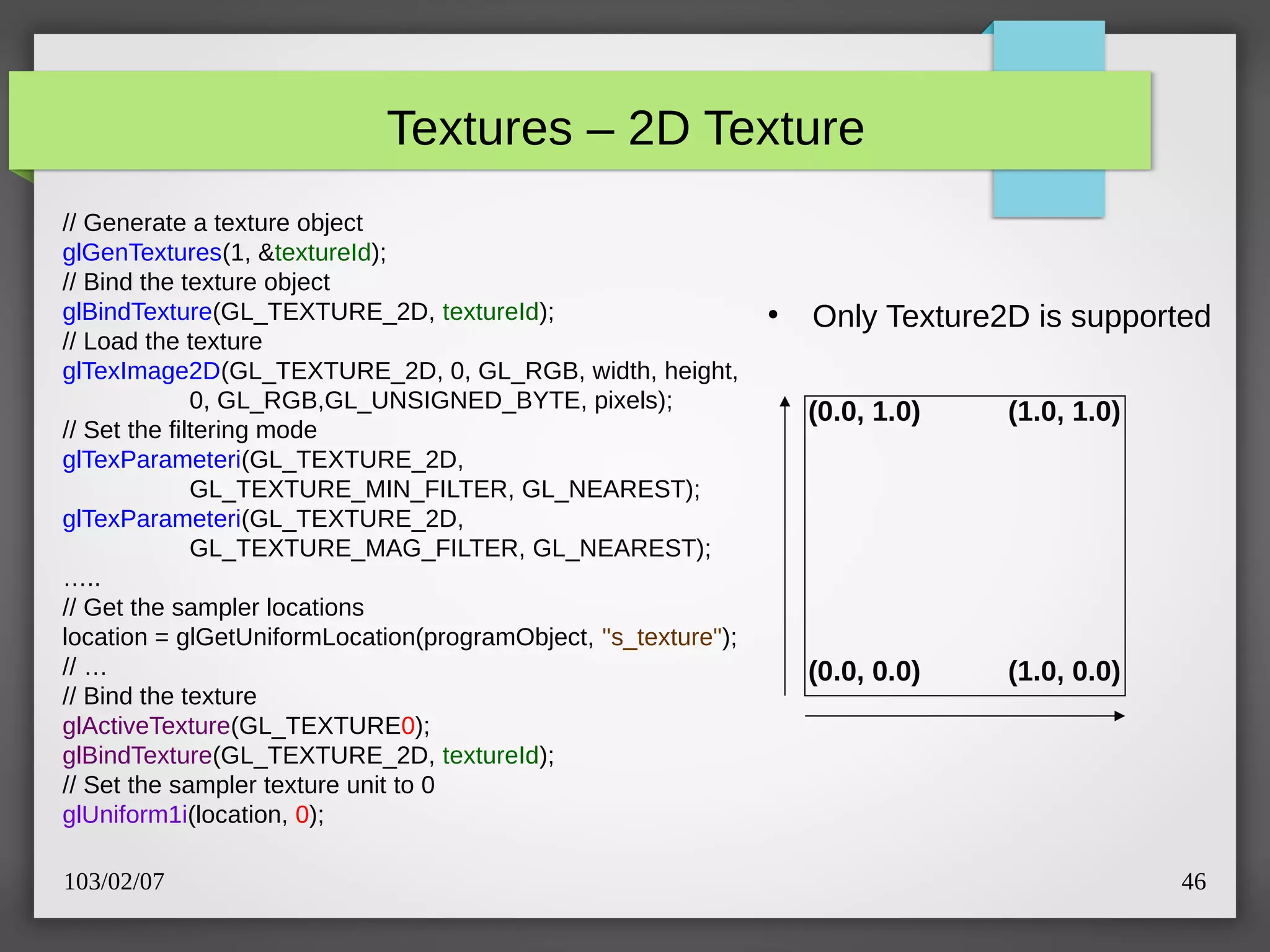The width and height of the screenshot is (1270, 952).
Task: Click the glGenTextures function call
Action: pyautogui.click(x=142, y=252)
